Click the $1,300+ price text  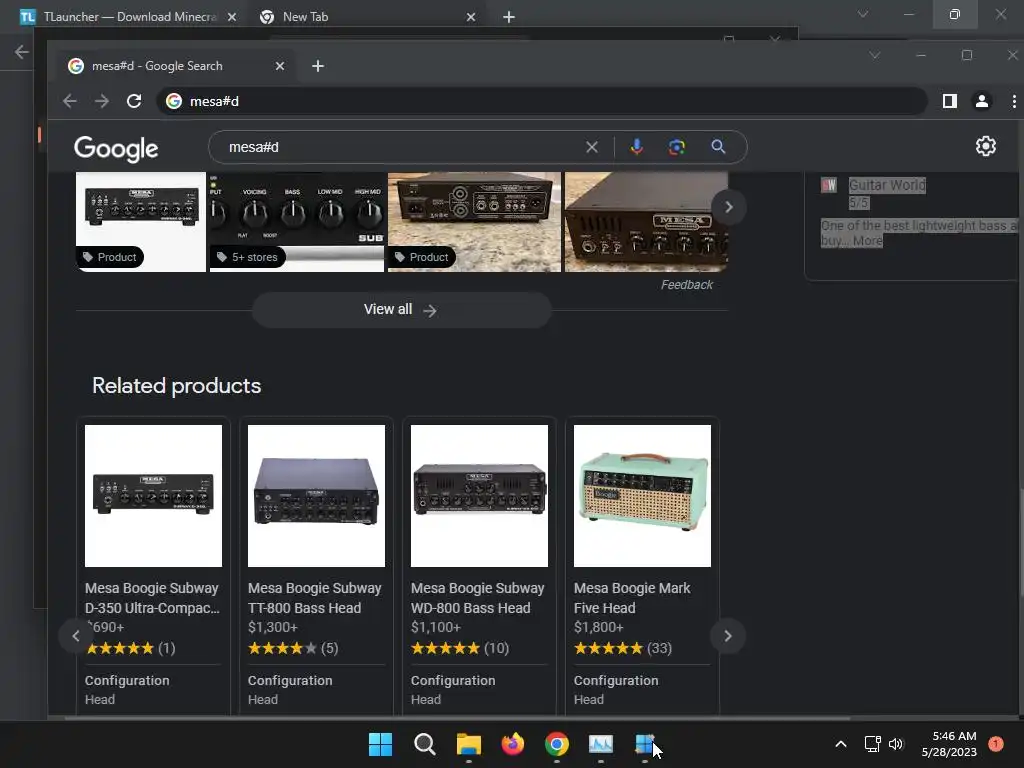tap(273, 628)
